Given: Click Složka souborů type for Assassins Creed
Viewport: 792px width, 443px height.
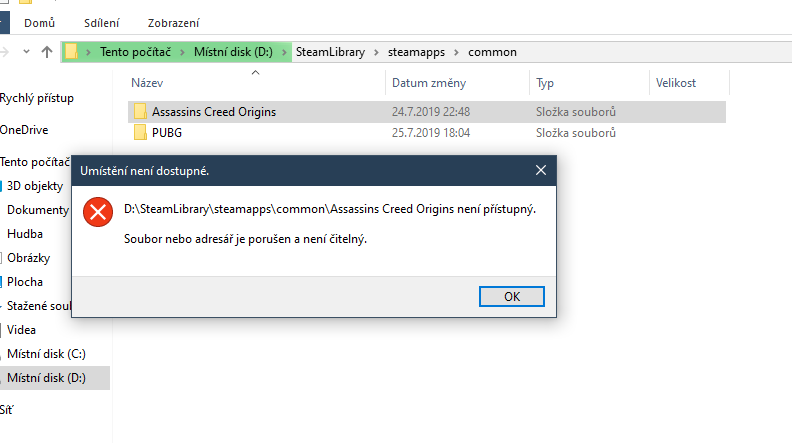Looking at the screenshot, I should point(576,112).
